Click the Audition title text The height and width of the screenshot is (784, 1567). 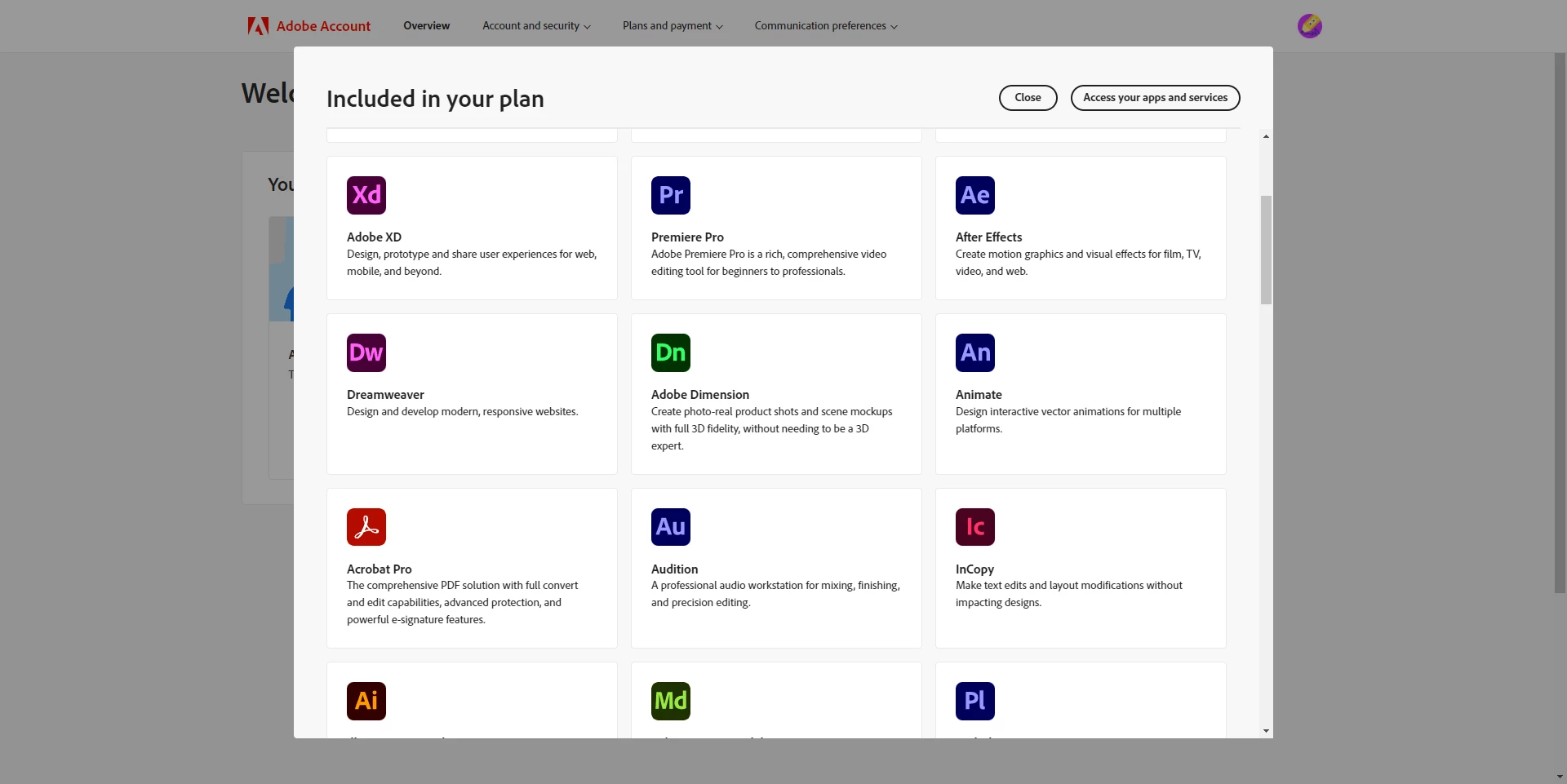[674, 569]
